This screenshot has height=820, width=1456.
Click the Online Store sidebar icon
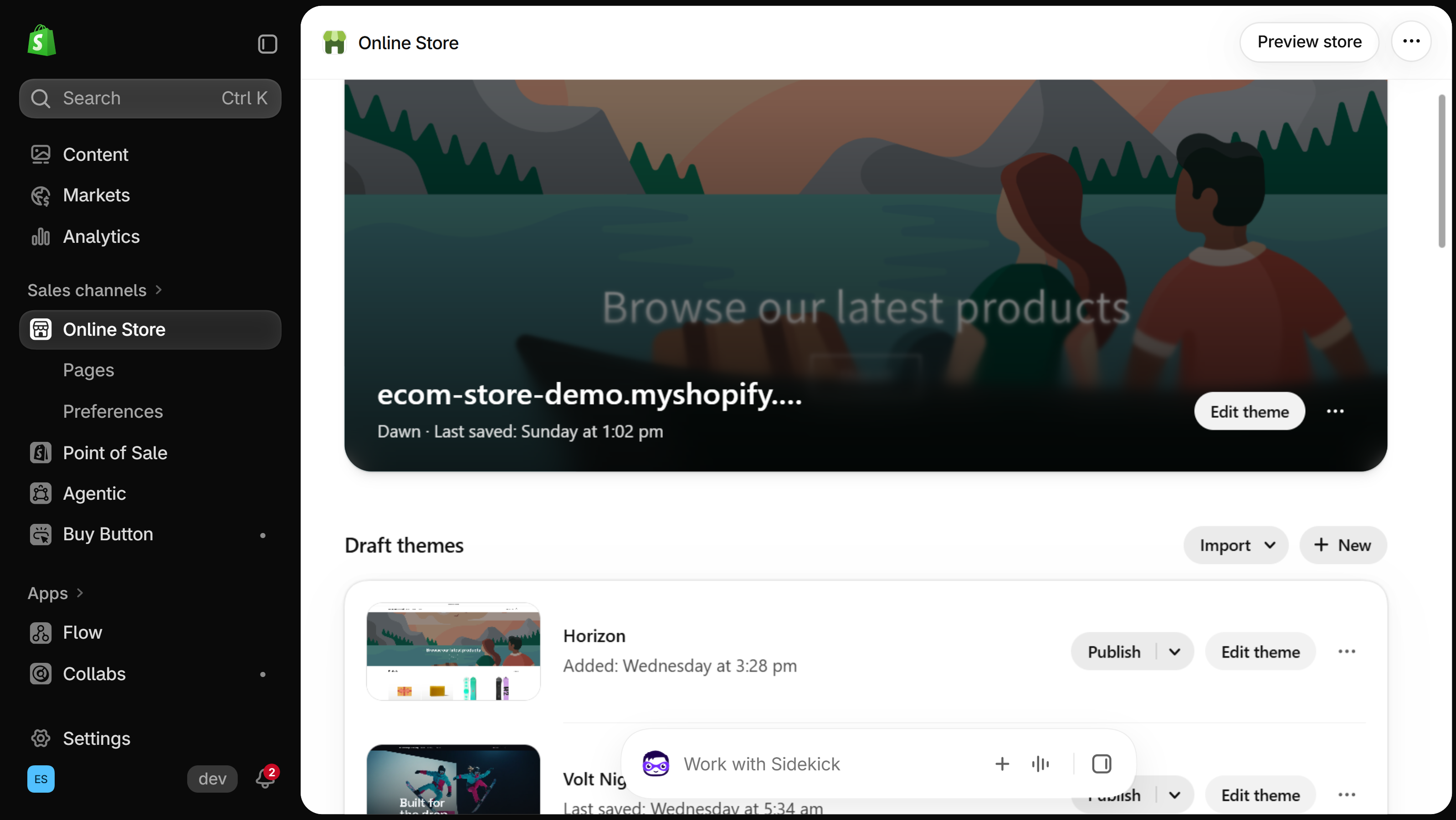(x=41, y=329)
